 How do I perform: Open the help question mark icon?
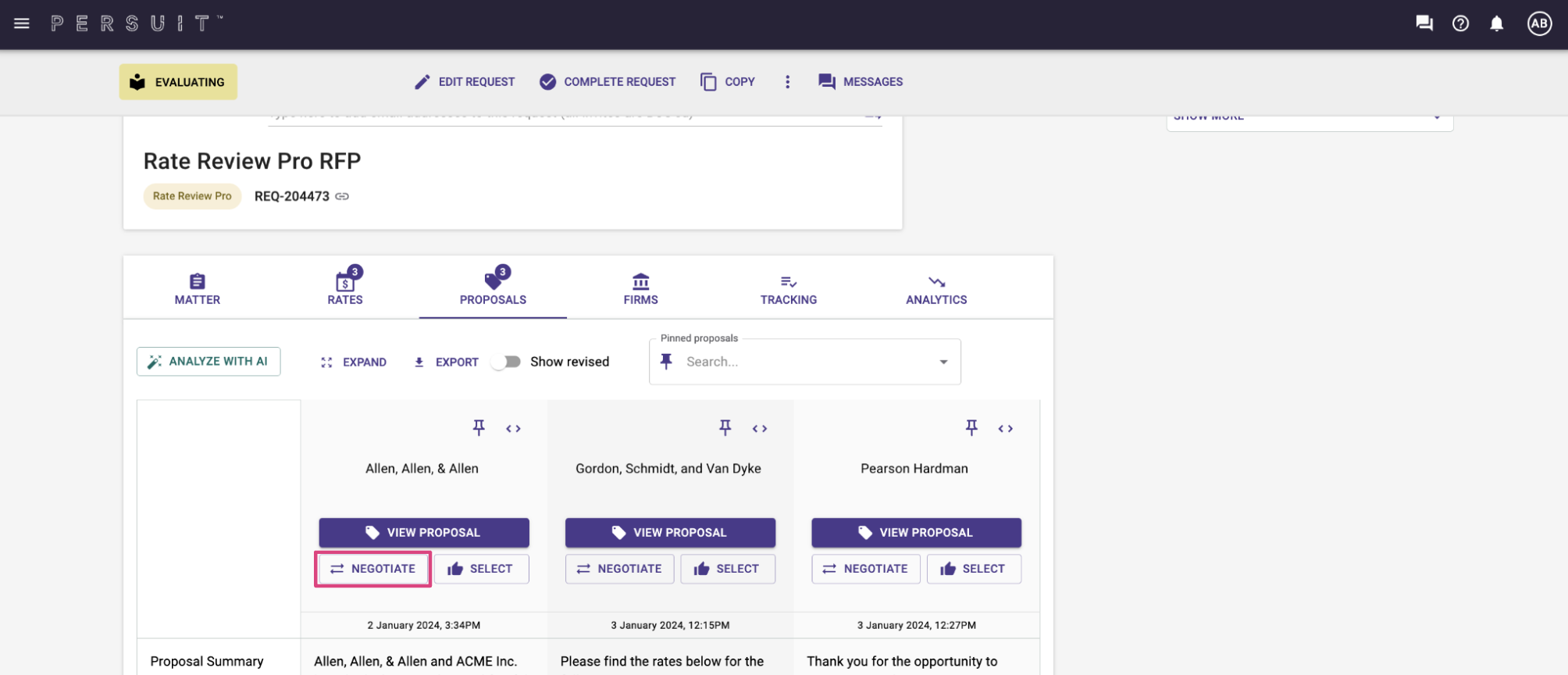coord(1460,23)
